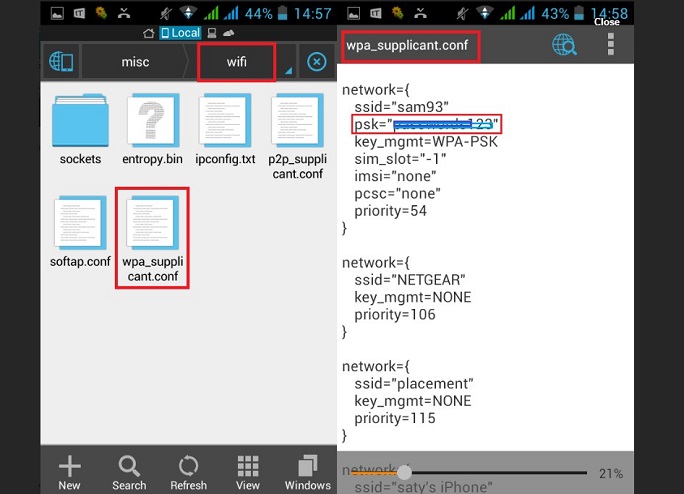Open the three-dot overflow menu
684x494 pixels.
click(610, 45)
